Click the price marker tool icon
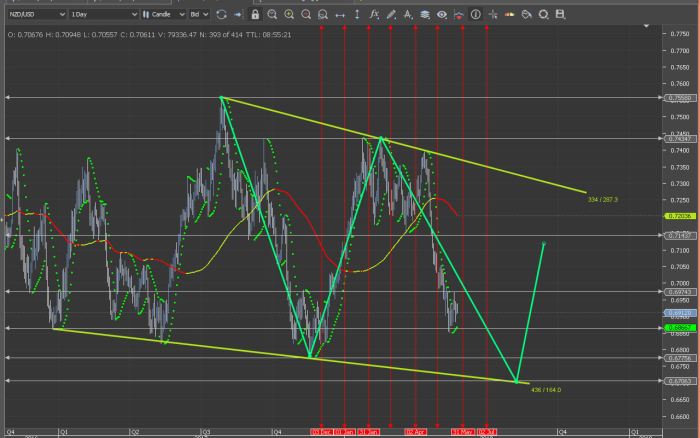 click(x=458, y=14)
